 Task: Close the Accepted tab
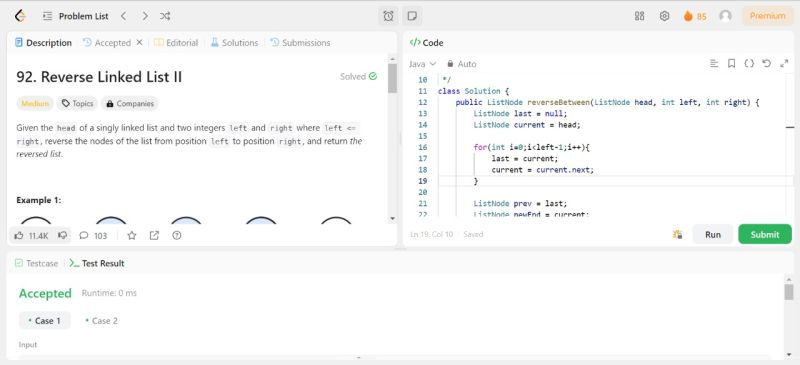(x=139, y=42)
